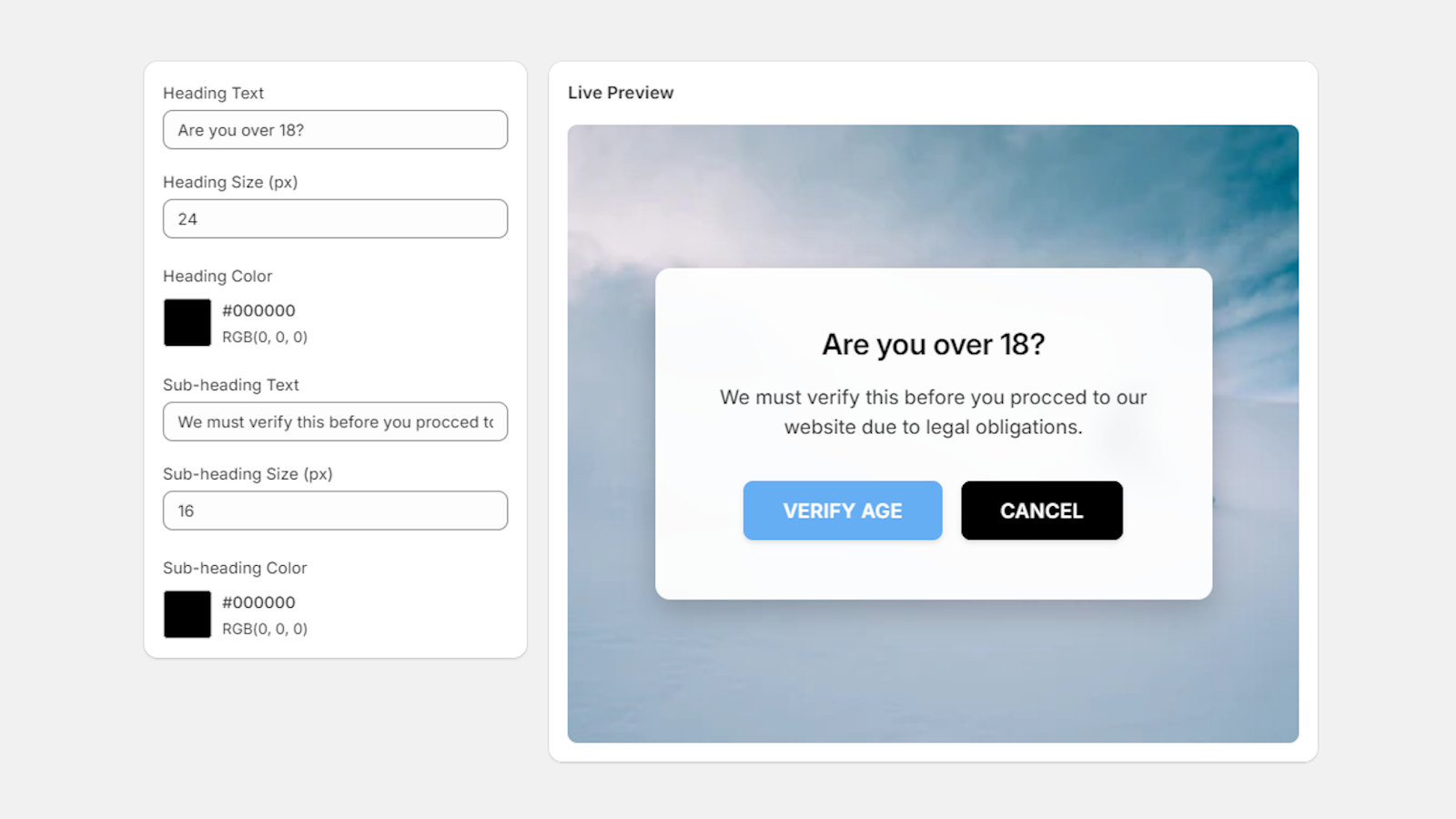This screenshot has width=1456, height=819.
Task: Open the Sub-heading Color picker
Action: (187, 614)
